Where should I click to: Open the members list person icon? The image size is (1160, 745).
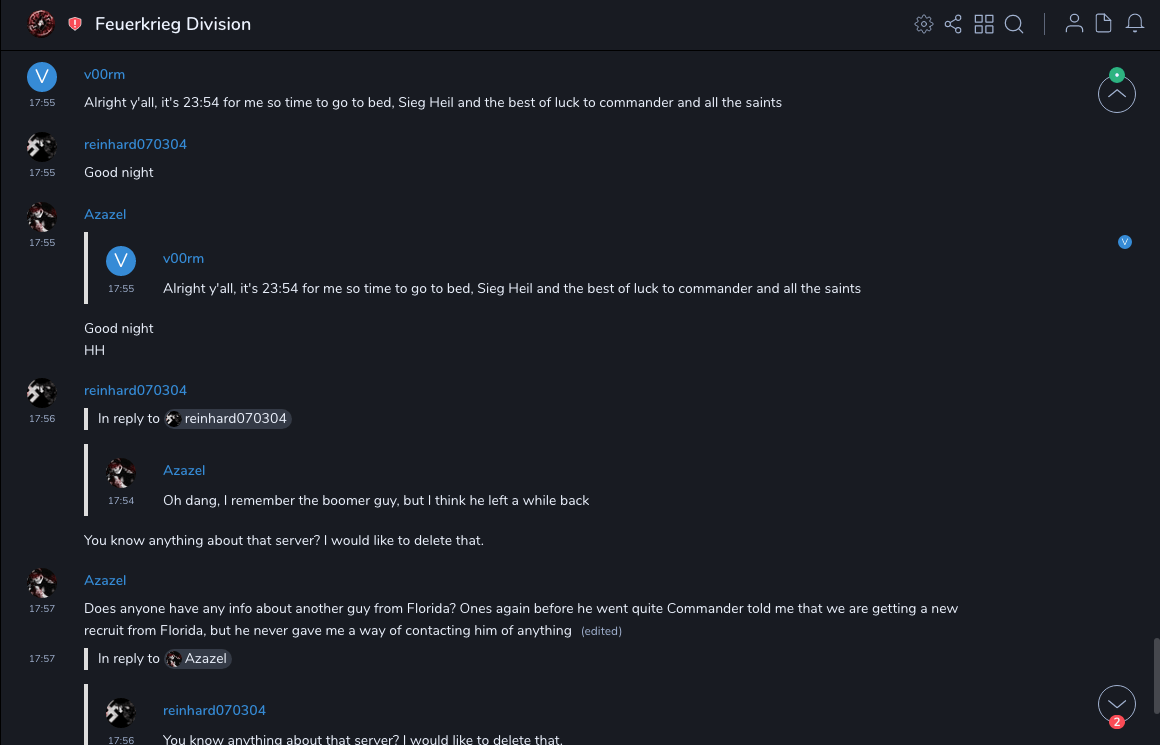(1074, 24)
